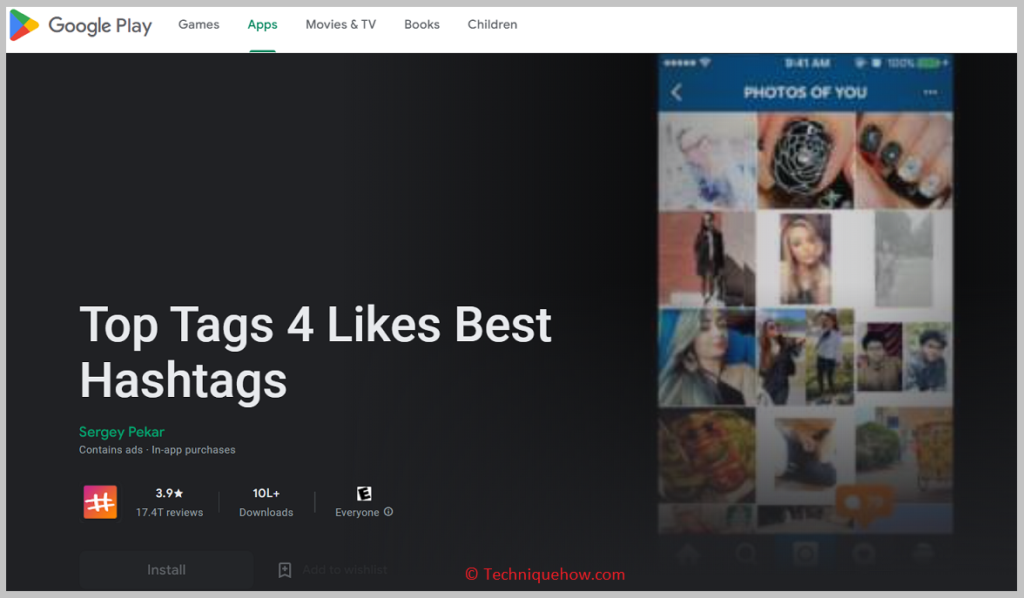Go to the Movies & TV tab
This screenshot has width=1024, height=598.
click(x=341, y=25)
